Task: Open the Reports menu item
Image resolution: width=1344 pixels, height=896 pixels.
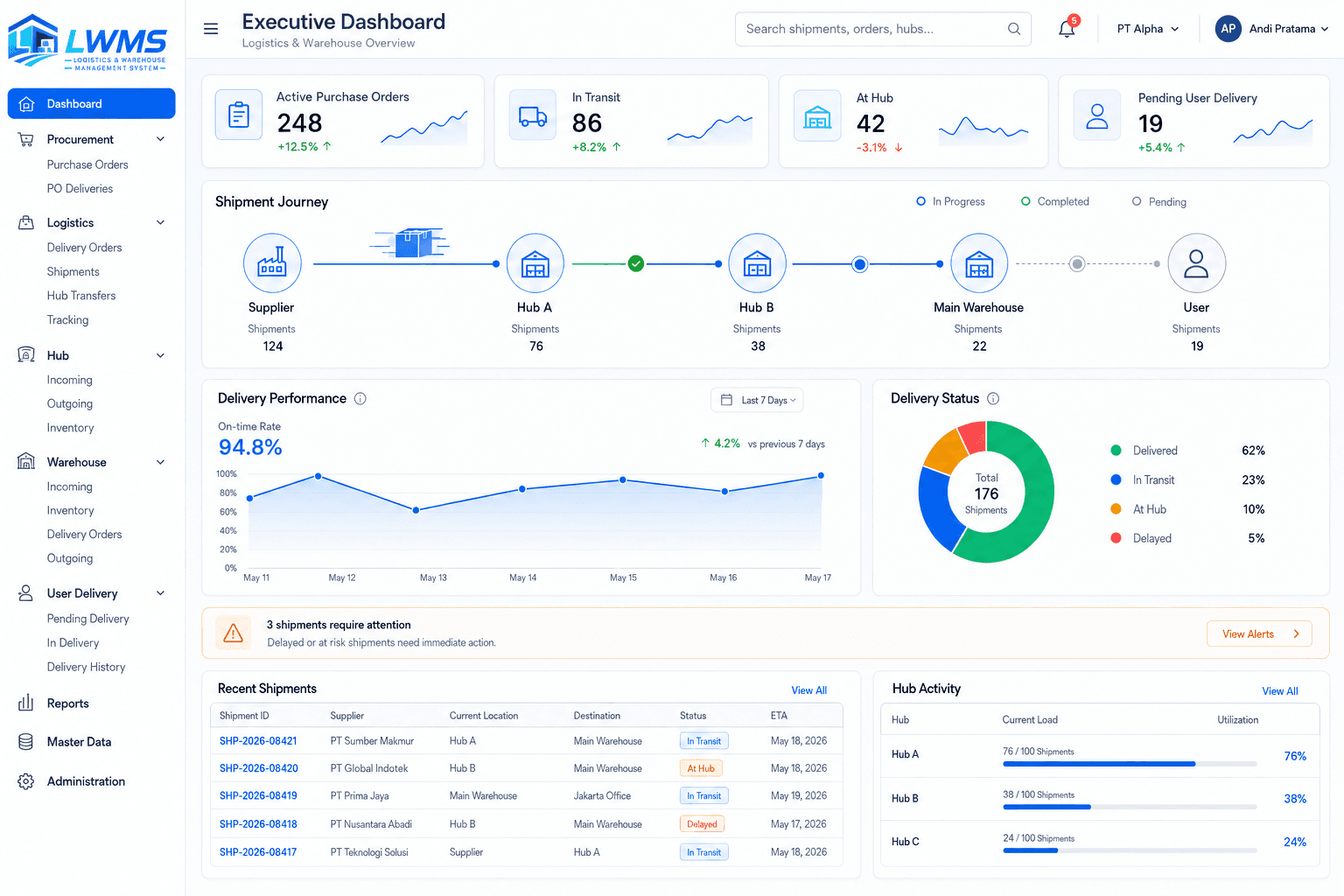Action: pyautogui.click(x=67, y=703)
